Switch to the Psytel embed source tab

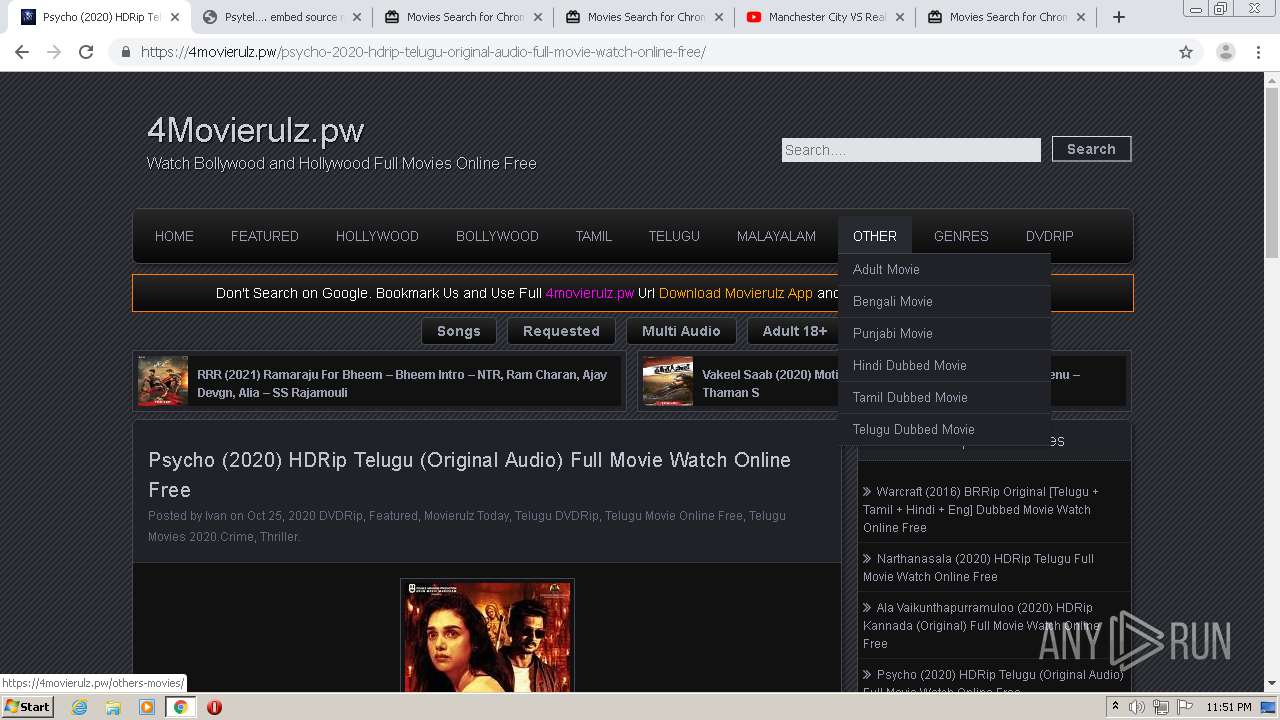(281, 17)
